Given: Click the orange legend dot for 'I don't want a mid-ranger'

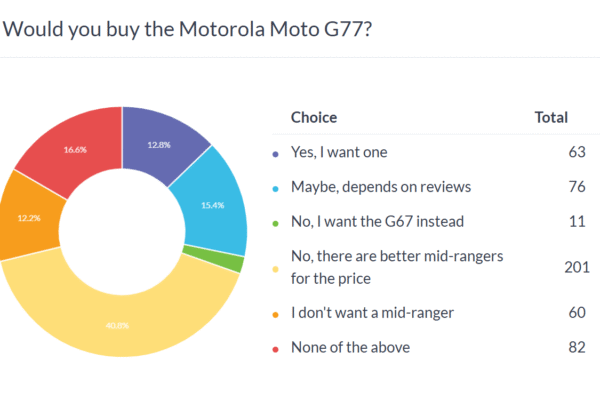Looking at the screenshot, I should coord(276,313).
